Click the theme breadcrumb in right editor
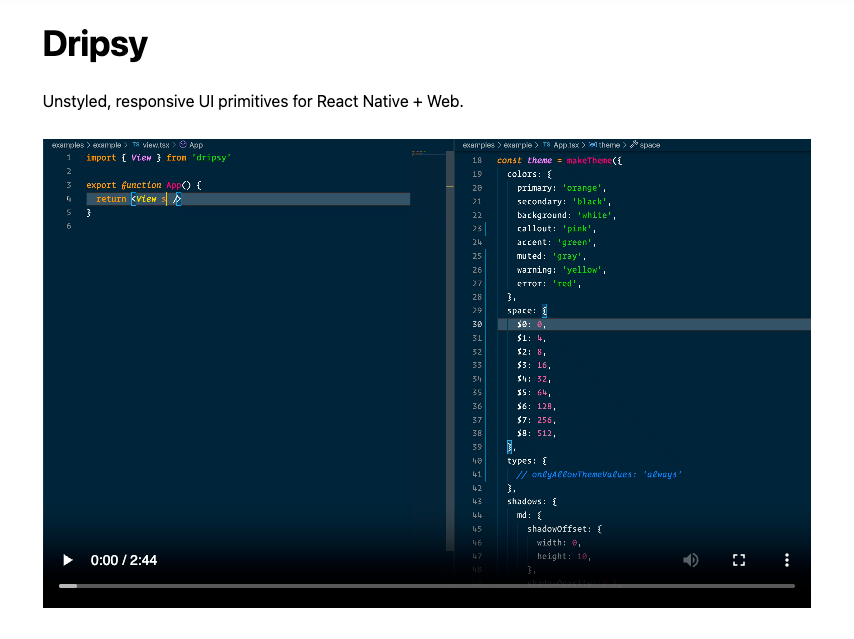This screenshot has height=639, width=854. tap(607, 145)
